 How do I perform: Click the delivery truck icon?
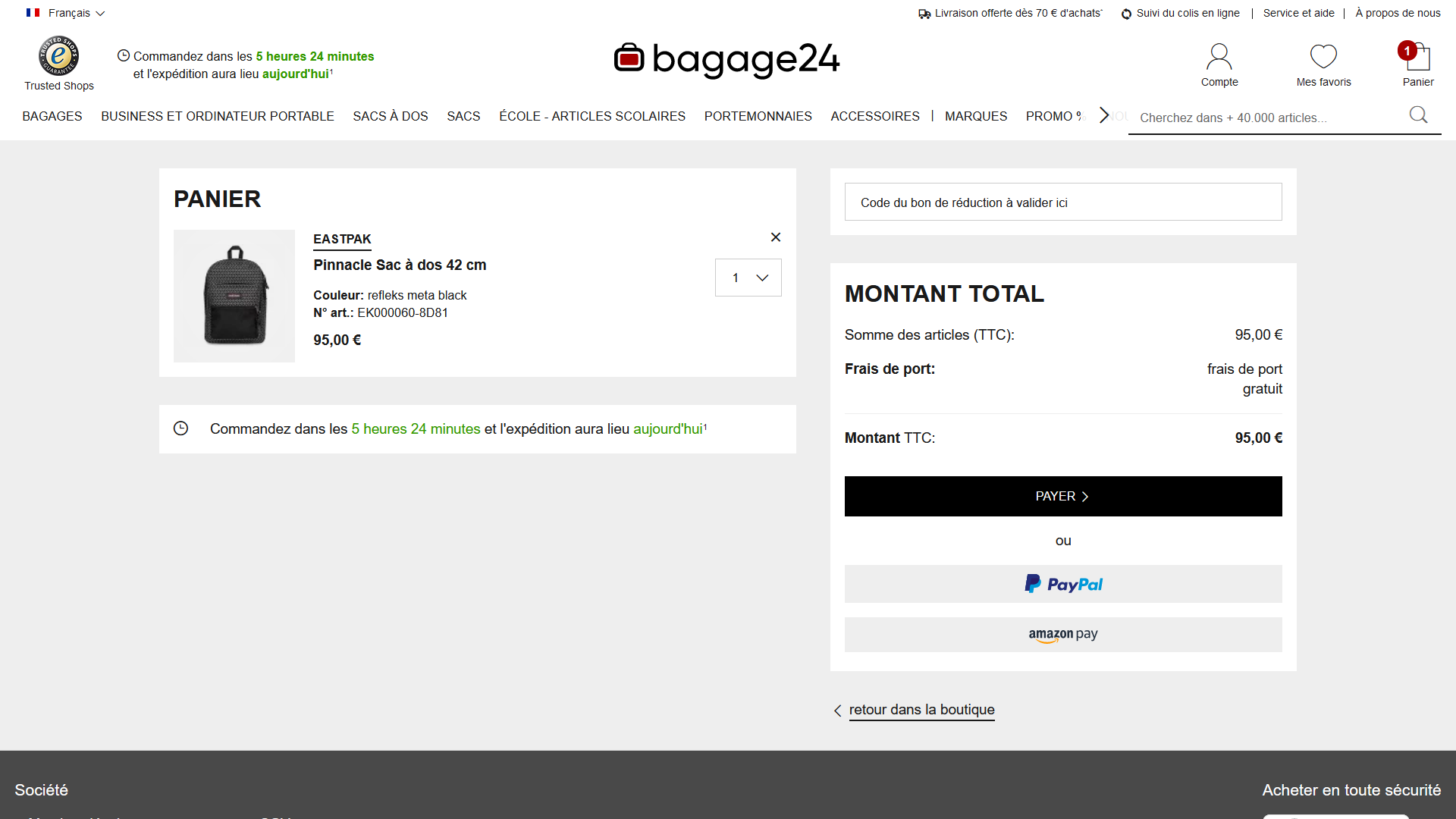[924, 14]
